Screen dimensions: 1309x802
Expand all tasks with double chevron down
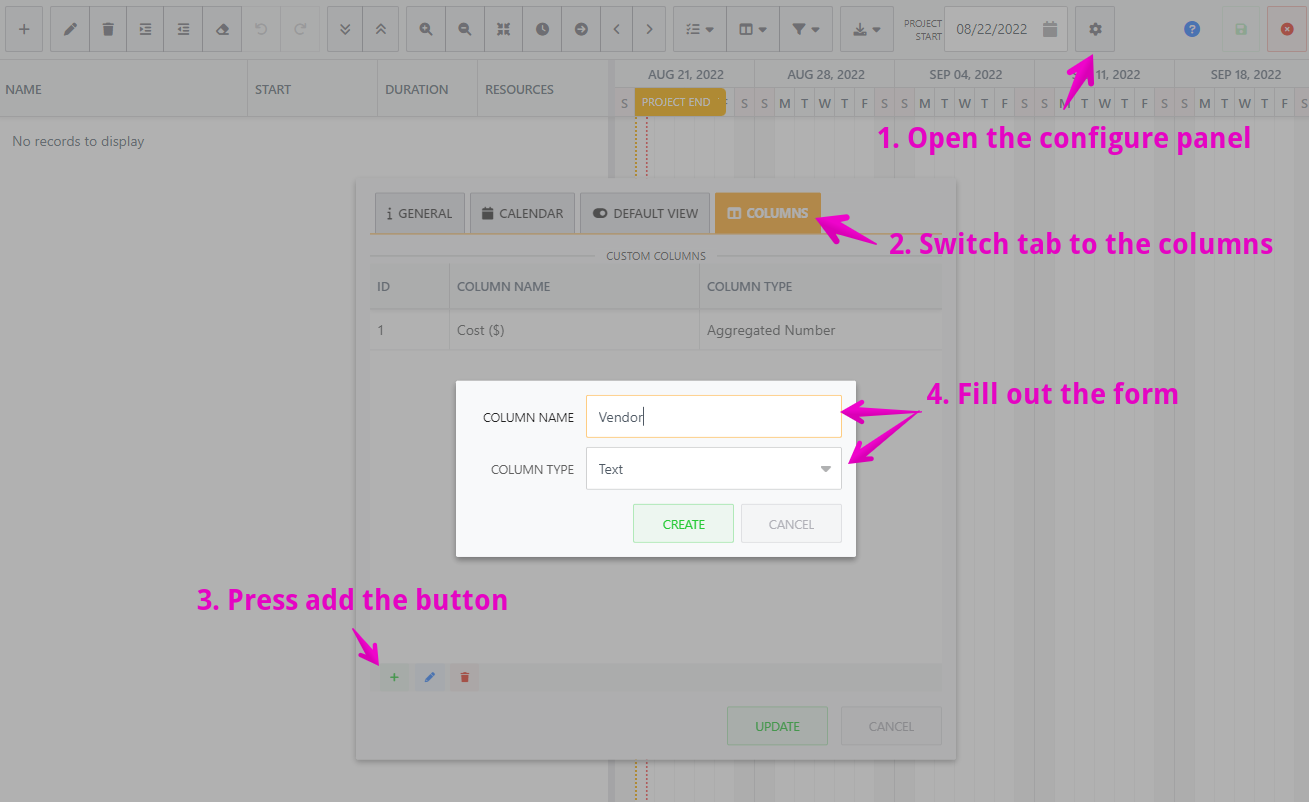coord(345,29)
